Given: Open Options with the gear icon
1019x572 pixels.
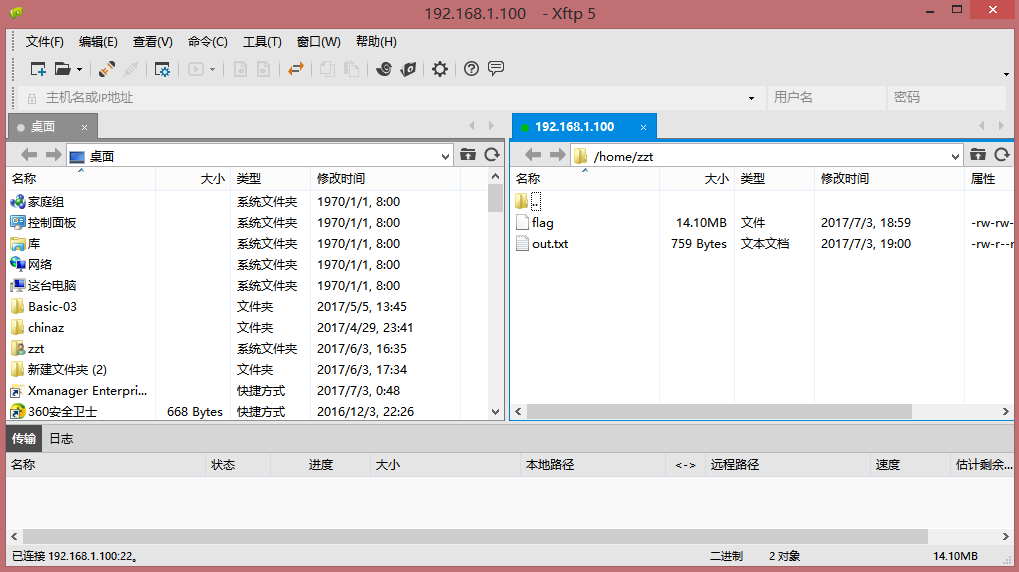Looking at the screenshot, I should coord(440,69).
